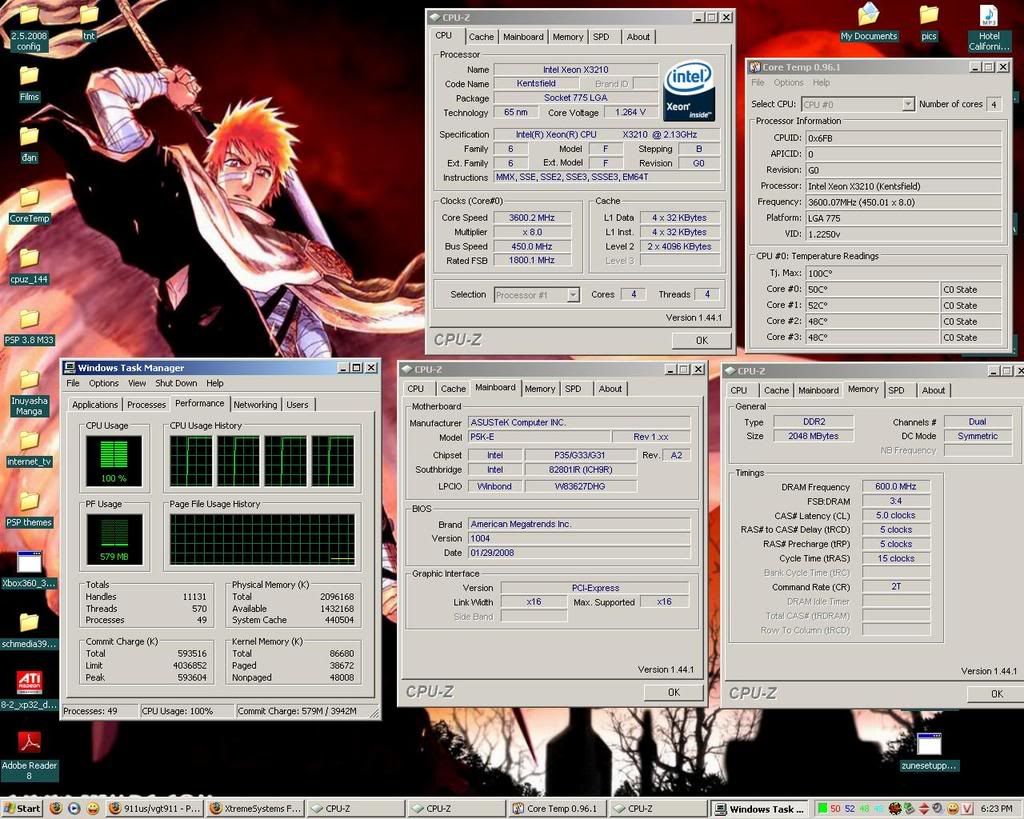Click the Intel Xeon inside logo in CPU-Z

coord(689,92)
